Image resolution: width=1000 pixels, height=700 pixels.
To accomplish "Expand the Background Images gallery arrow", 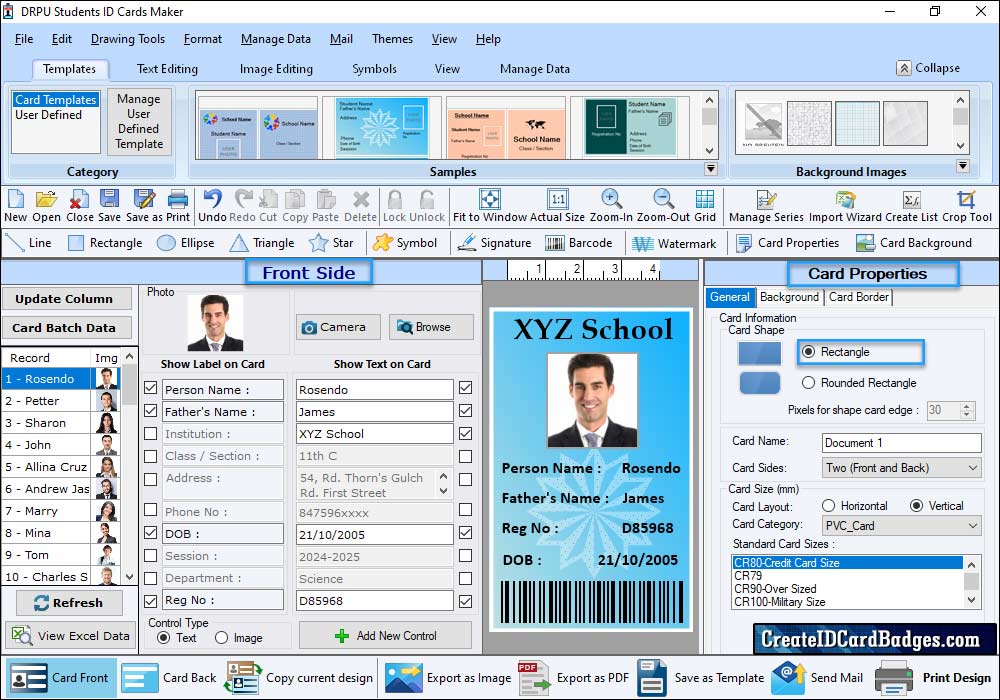I will 963,166.
